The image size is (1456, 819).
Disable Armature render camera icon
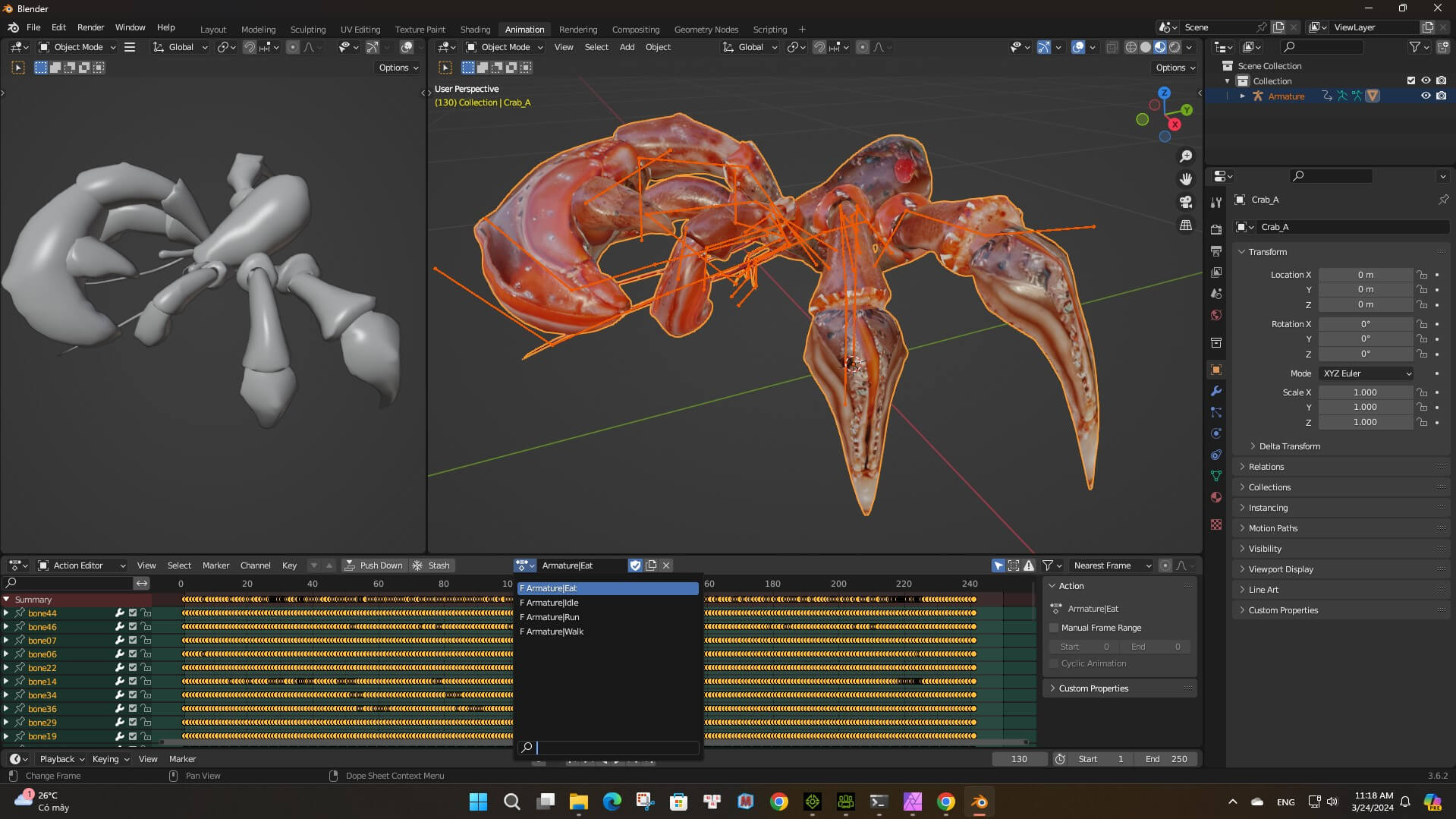pos(1441,96)
